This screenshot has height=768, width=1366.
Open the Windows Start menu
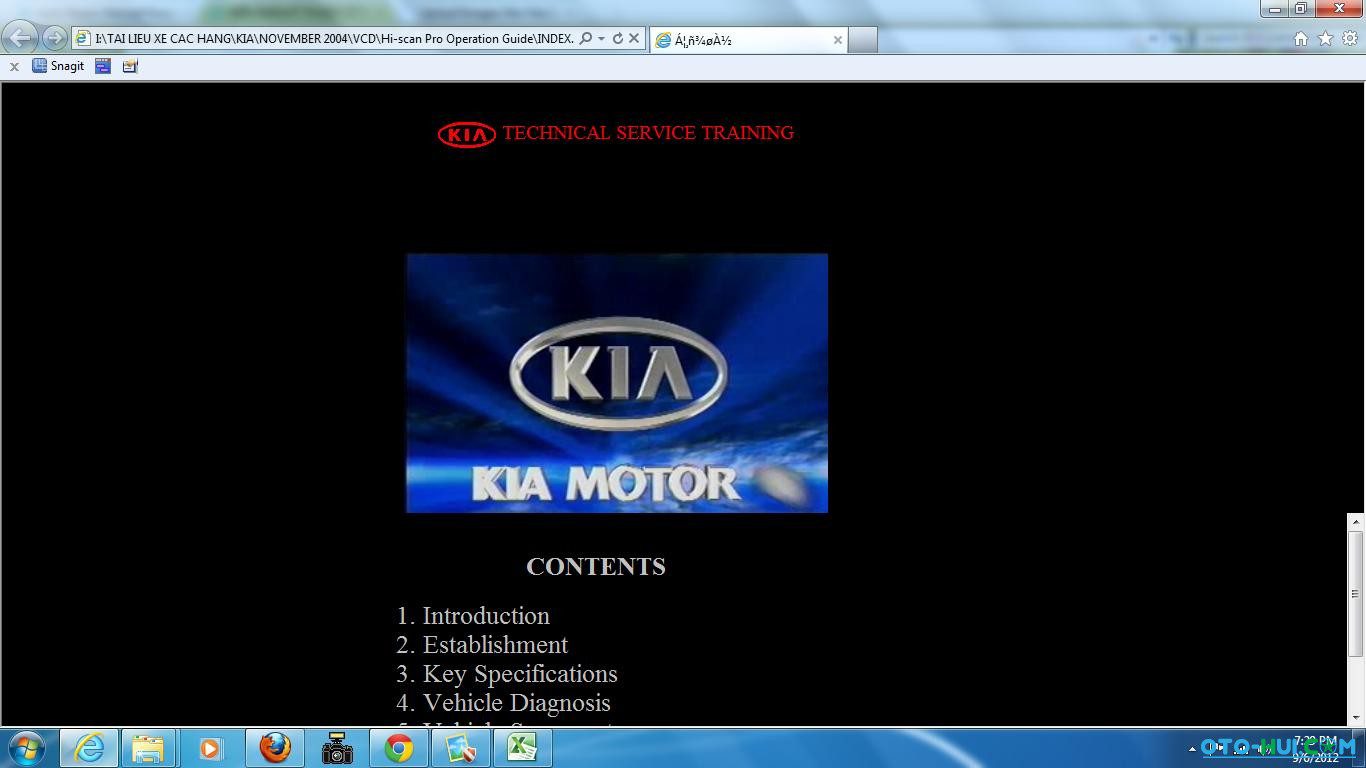(27, 748)
